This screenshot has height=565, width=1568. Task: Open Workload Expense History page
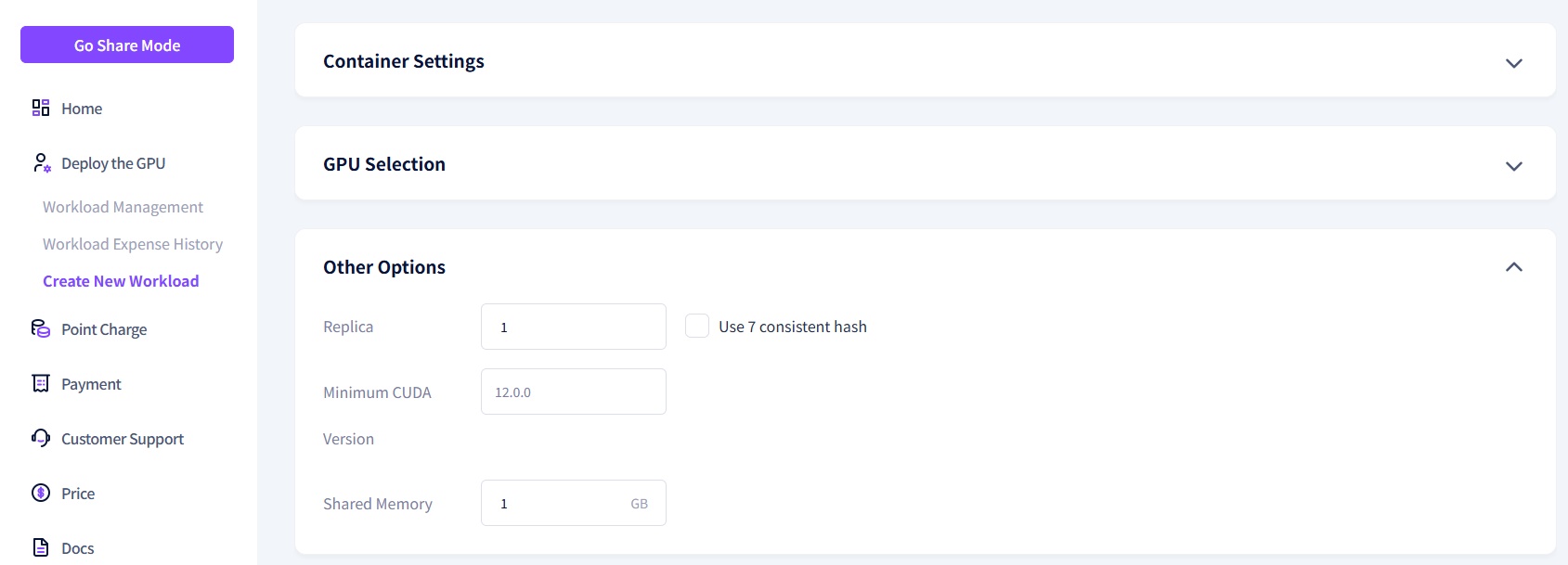[x=133, y=244]
